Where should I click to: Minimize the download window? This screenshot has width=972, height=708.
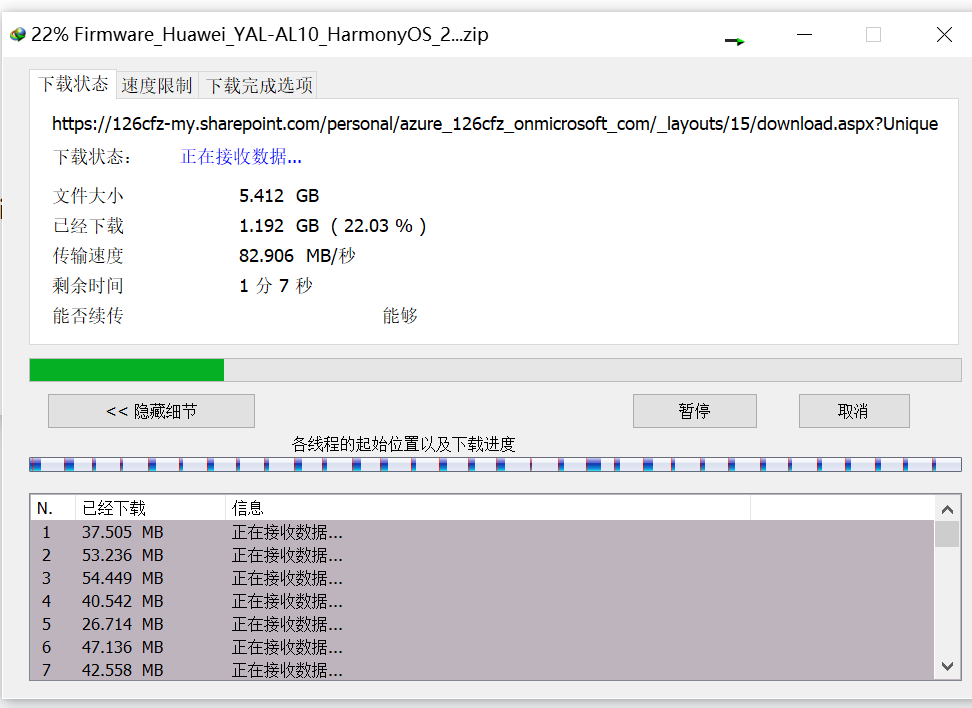[x=804, y=35]
